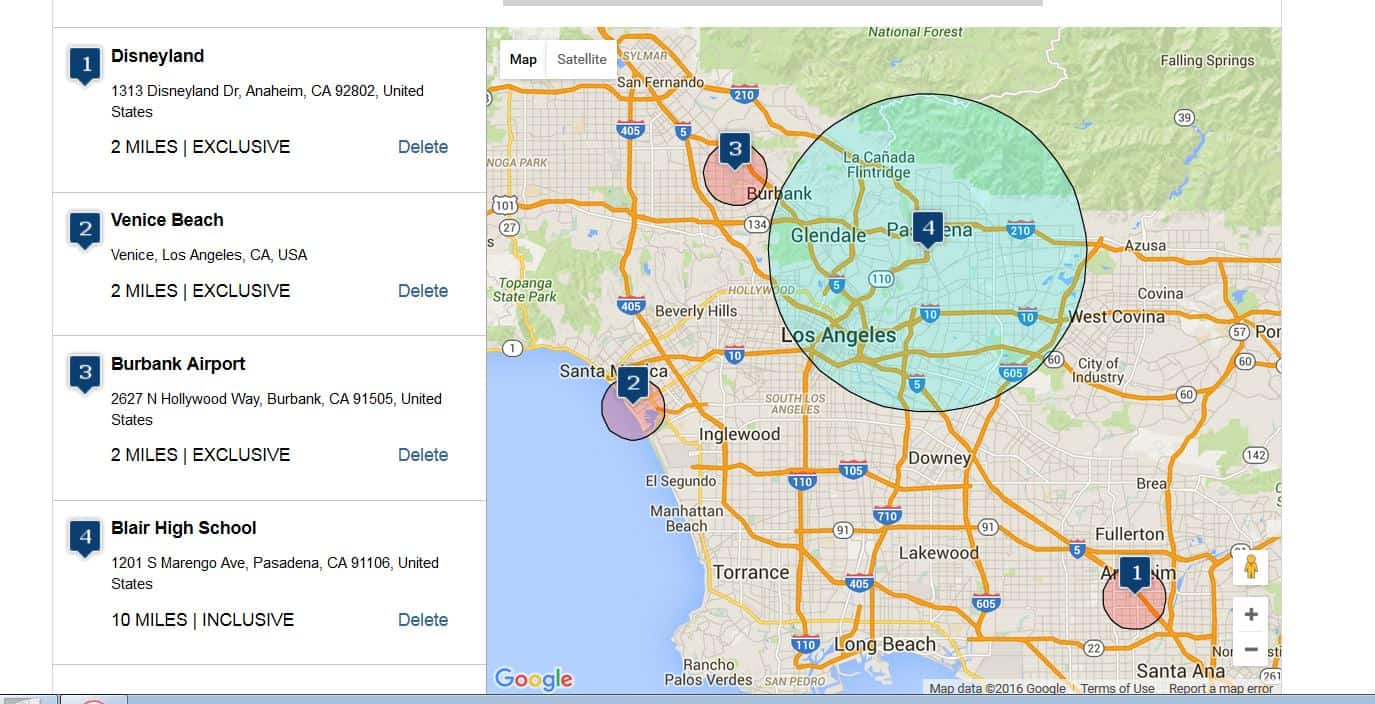Image resolution: width=1375 pixels, height=704 pixels.
Task: Click the Lakewood map label
Action: point(938,553)
